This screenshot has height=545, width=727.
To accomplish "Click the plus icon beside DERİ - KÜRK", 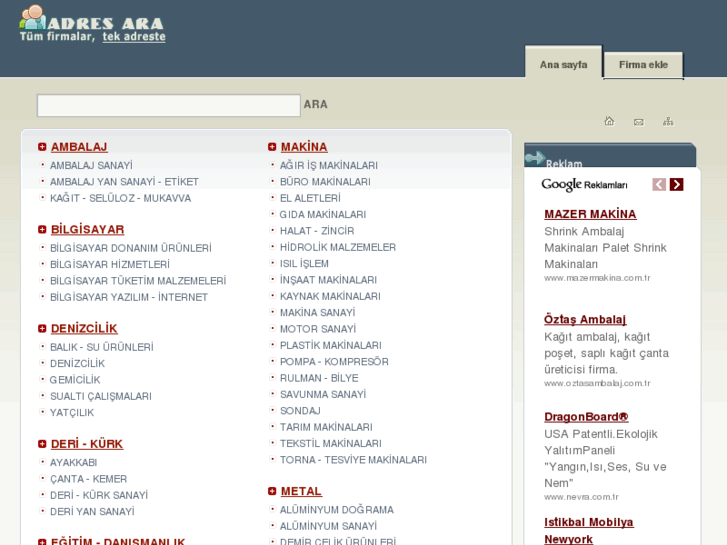I will pos(42,444).
